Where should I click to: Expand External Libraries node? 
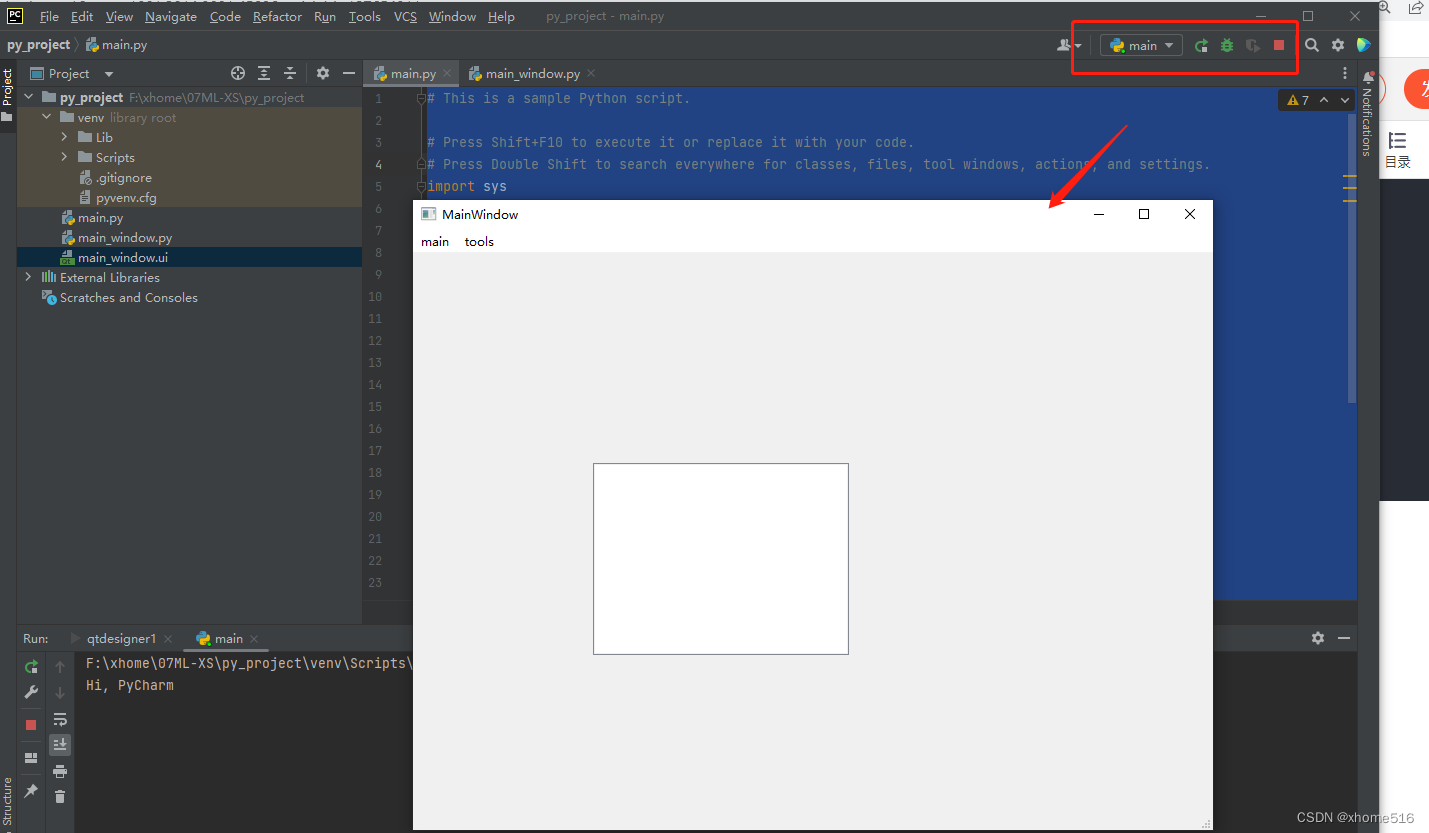(28, 277)
